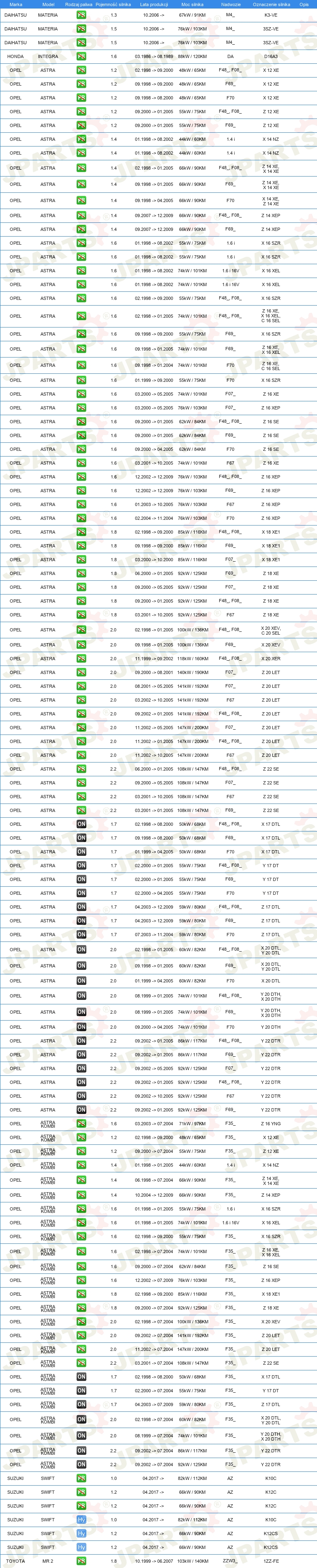This screenshot has height=1568, width=317.
Task: Click petrol icon in Astra Kombi Z 22 SE row
Action: [x=81, y=1363]
